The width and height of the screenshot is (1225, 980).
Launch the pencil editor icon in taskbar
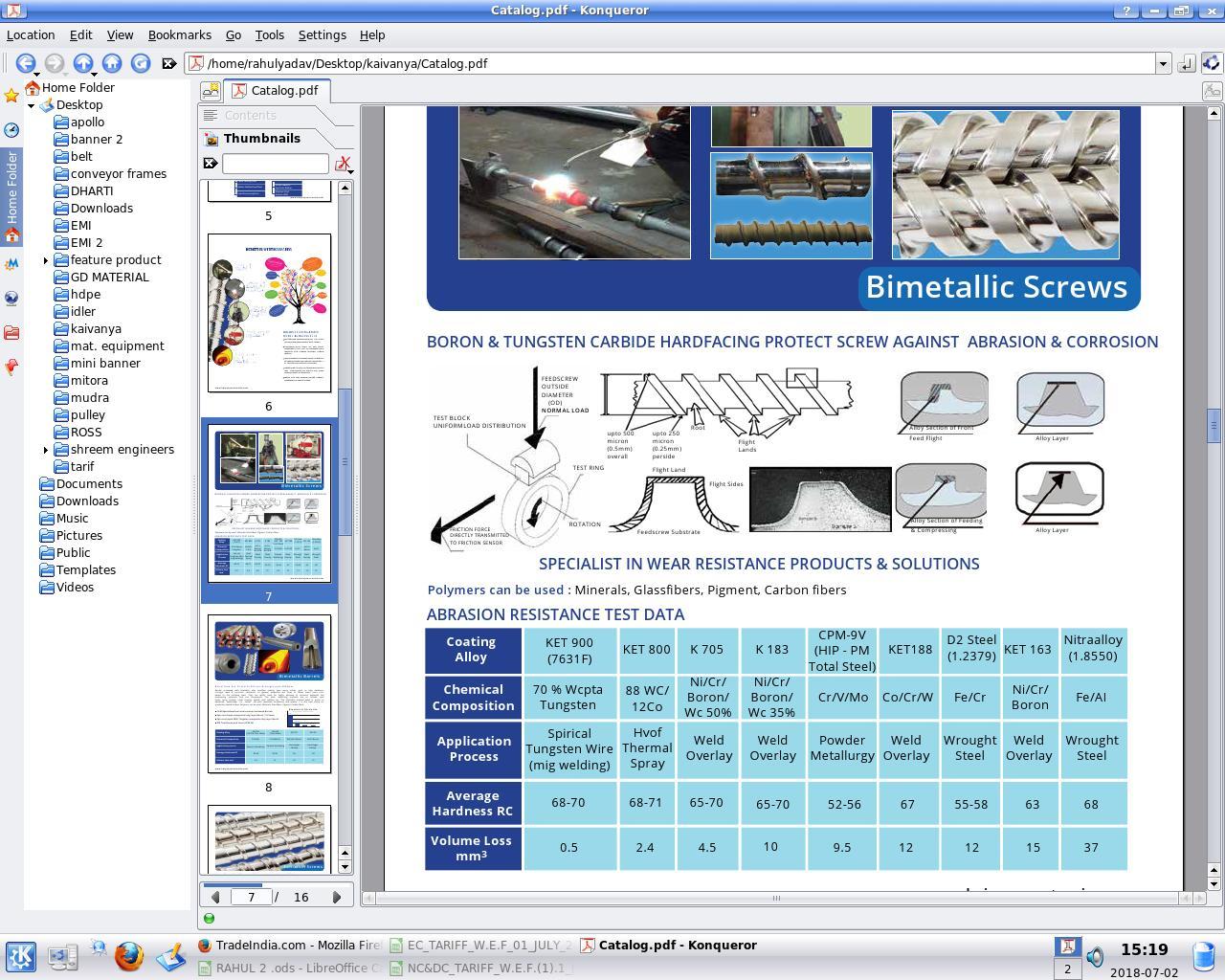click(170, 956)
